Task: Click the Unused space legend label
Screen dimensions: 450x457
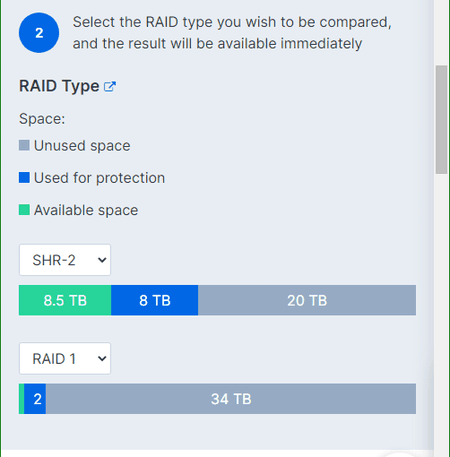Action: pos(82,146)
